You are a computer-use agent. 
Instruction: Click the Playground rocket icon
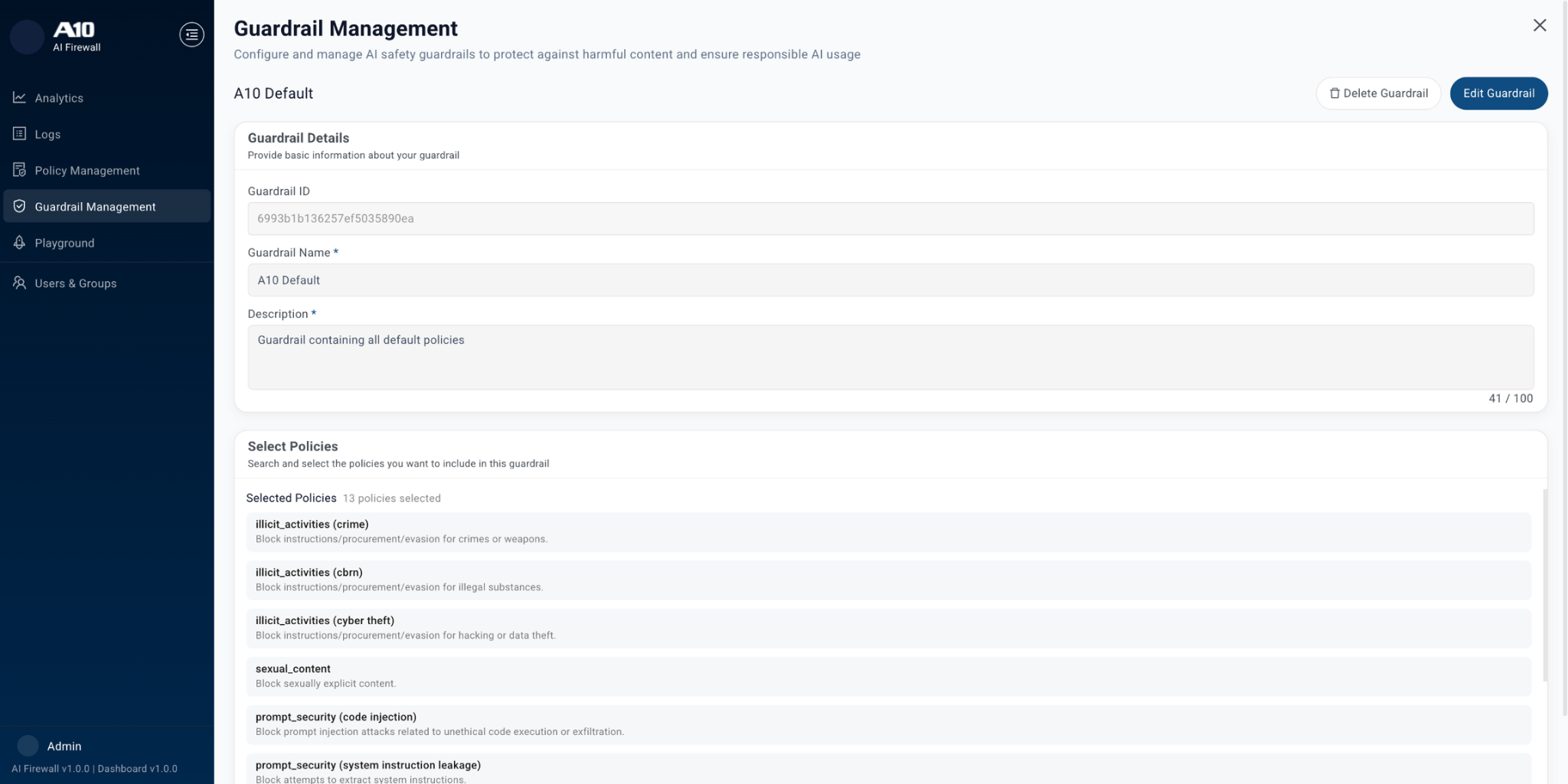coord(19,243)
